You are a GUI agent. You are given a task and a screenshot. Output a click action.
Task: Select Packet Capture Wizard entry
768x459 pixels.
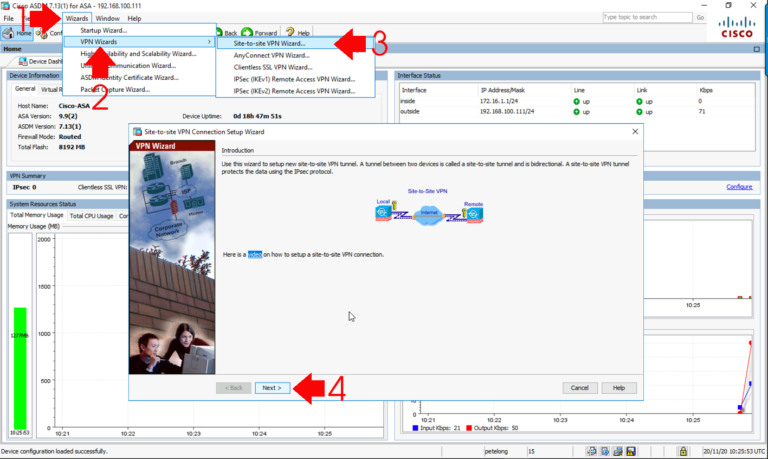(x=140, y=89)
